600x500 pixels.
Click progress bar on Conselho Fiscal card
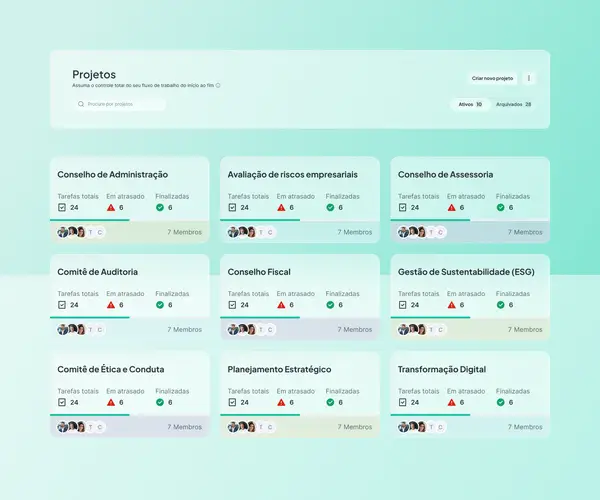pos(300,318)
